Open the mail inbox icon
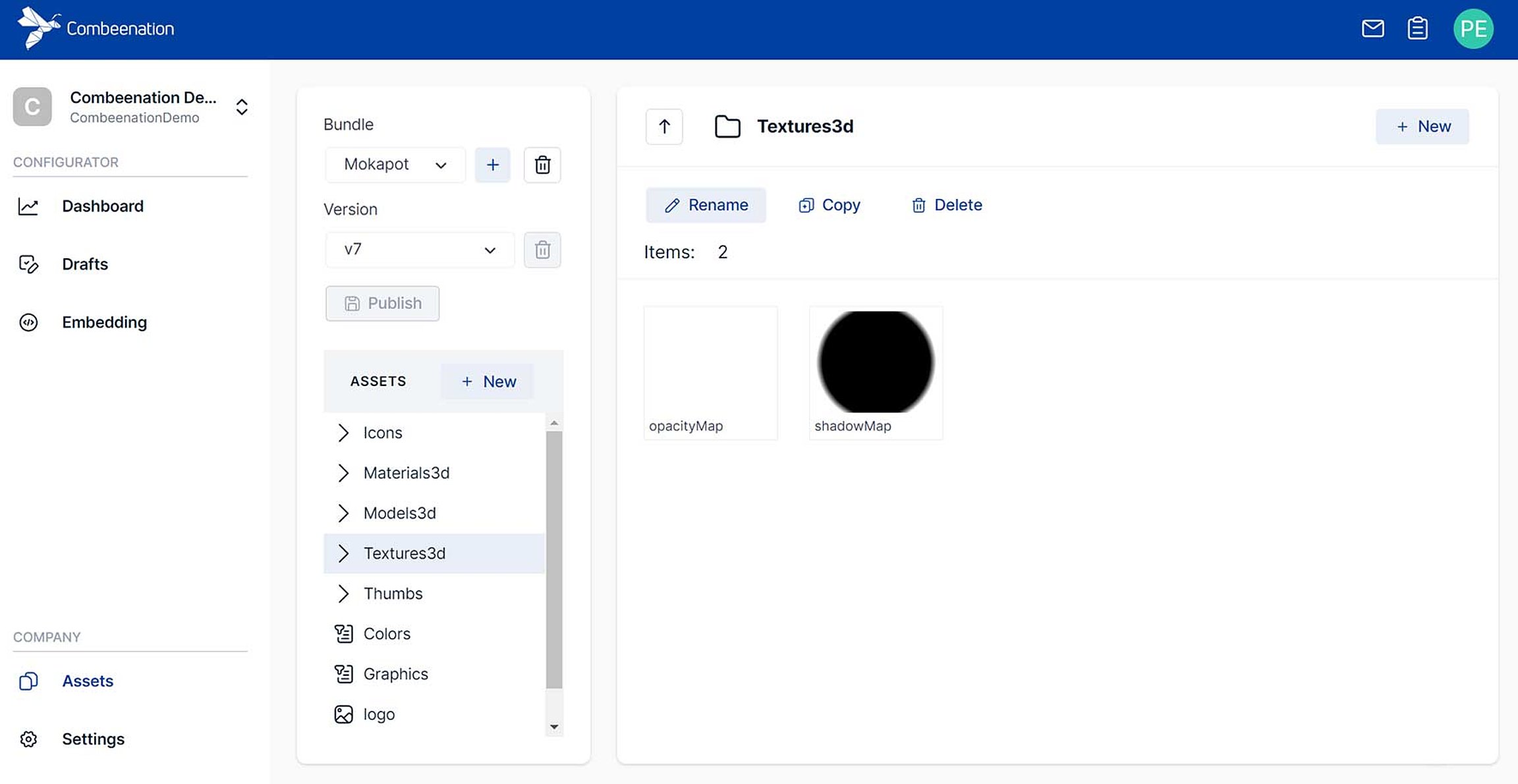This screenshot has height=784, width=1518. [1372, 29]
